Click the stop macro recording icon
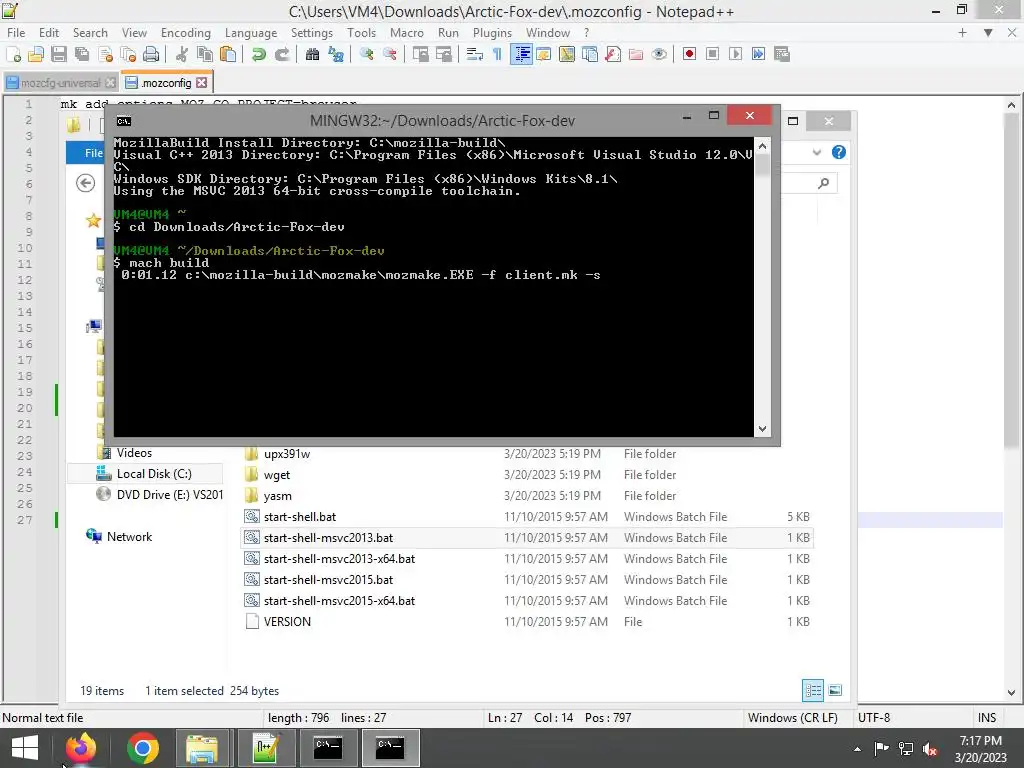This screenshot has height=768, width=1024. [x=712, y=54]
